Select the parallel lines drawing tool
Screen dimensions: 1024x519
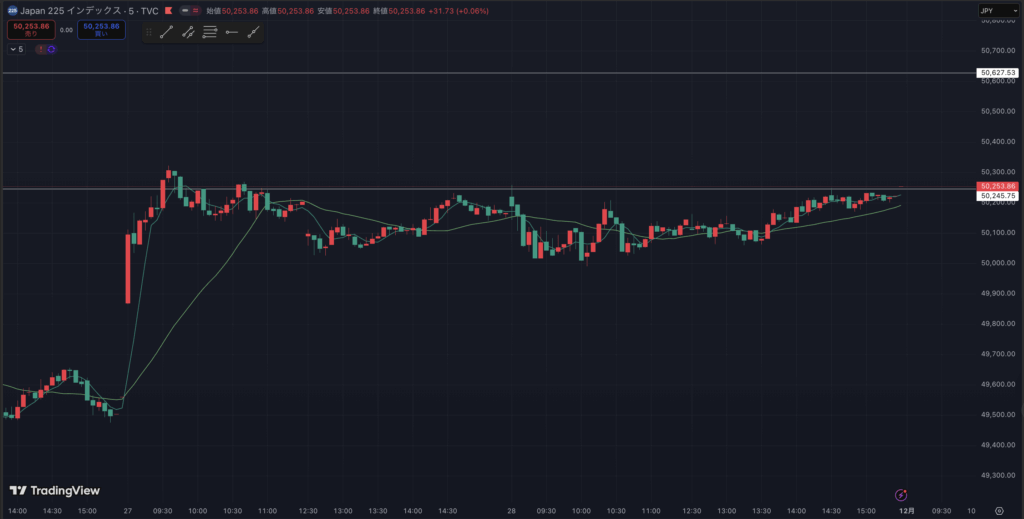tap(210, 32)
